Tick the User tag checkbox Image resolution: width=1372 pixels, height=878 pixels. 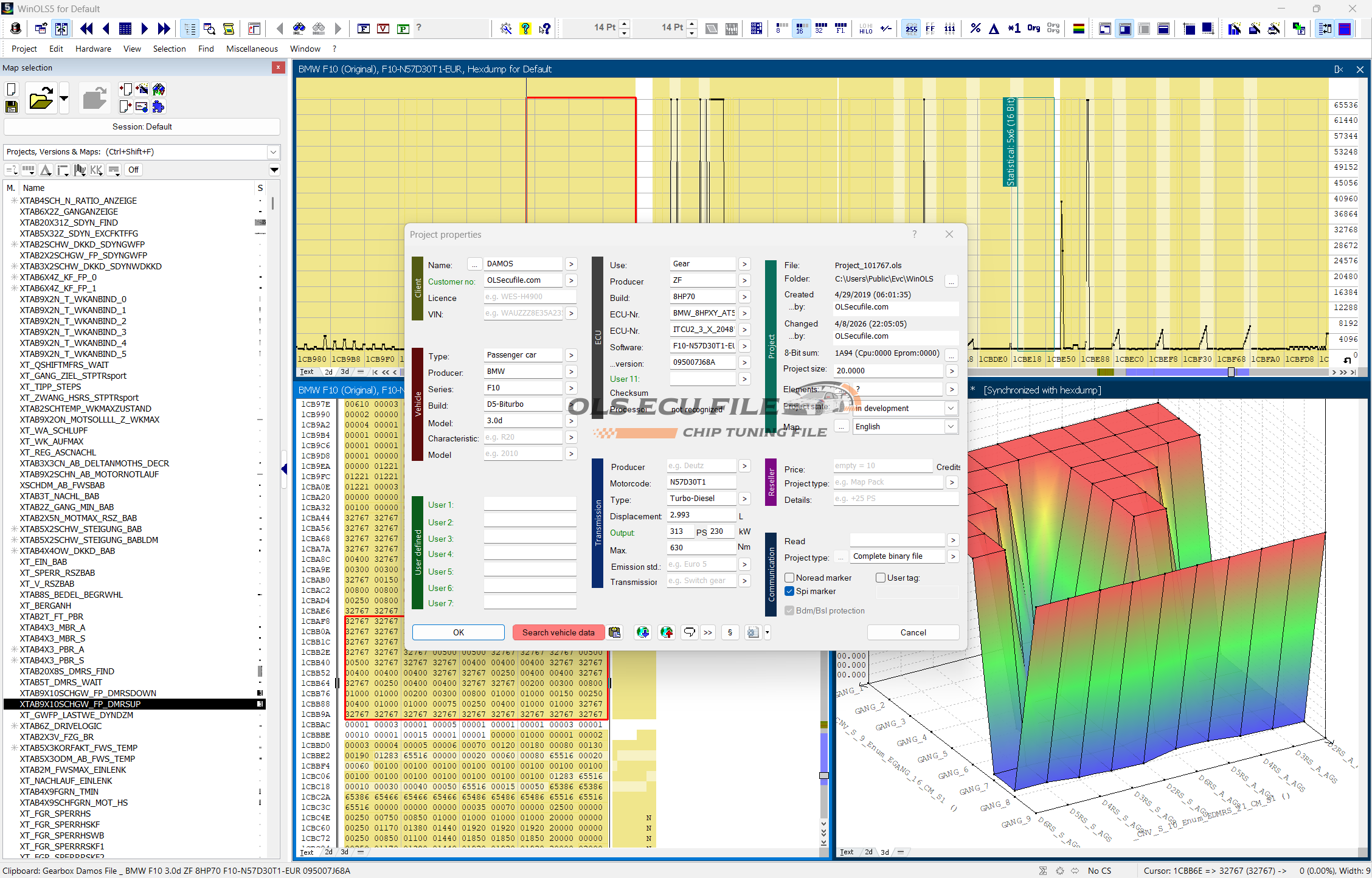[x=880, y=578]
